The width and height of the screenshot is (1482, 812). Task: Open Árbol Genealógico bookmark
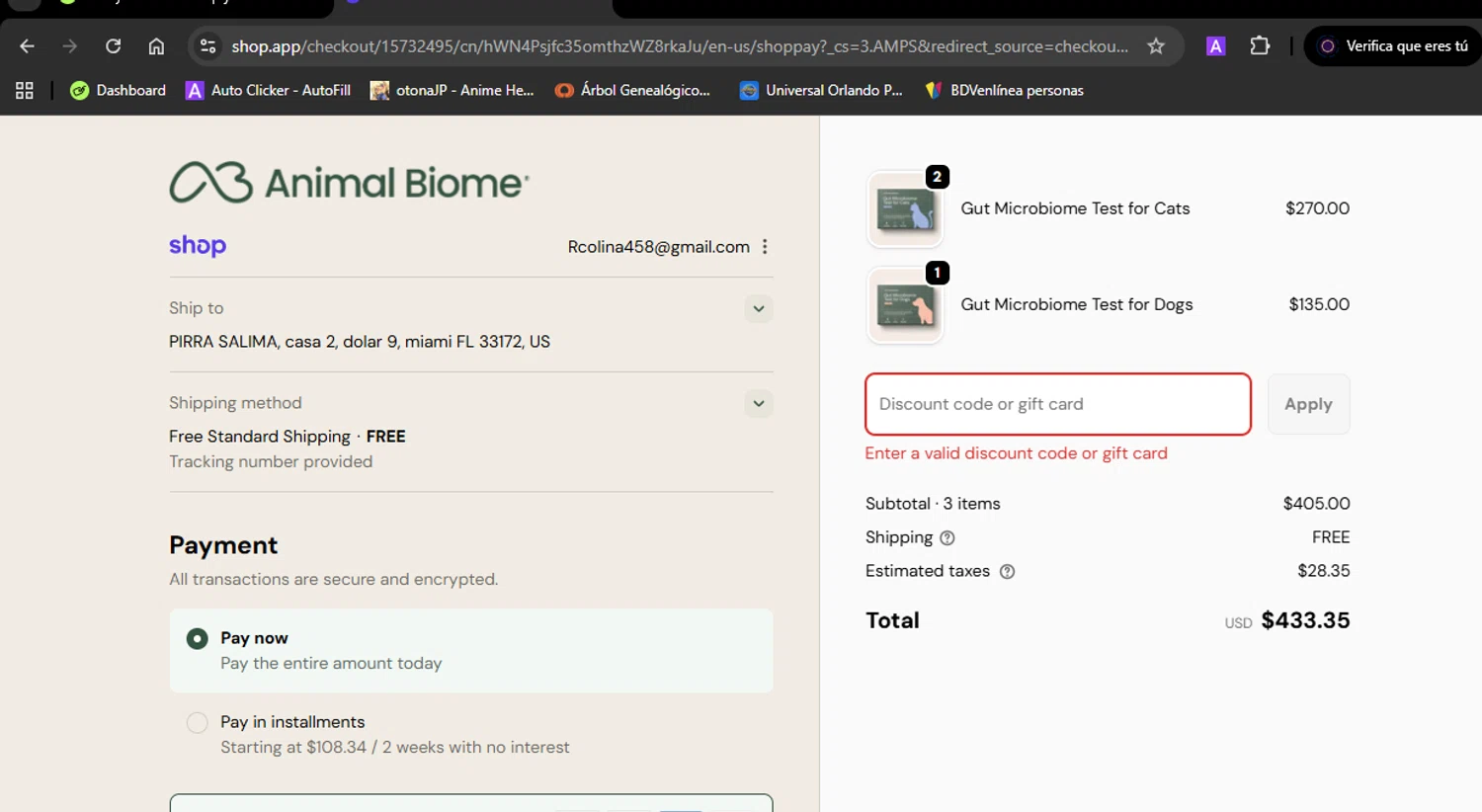point(633,90)
